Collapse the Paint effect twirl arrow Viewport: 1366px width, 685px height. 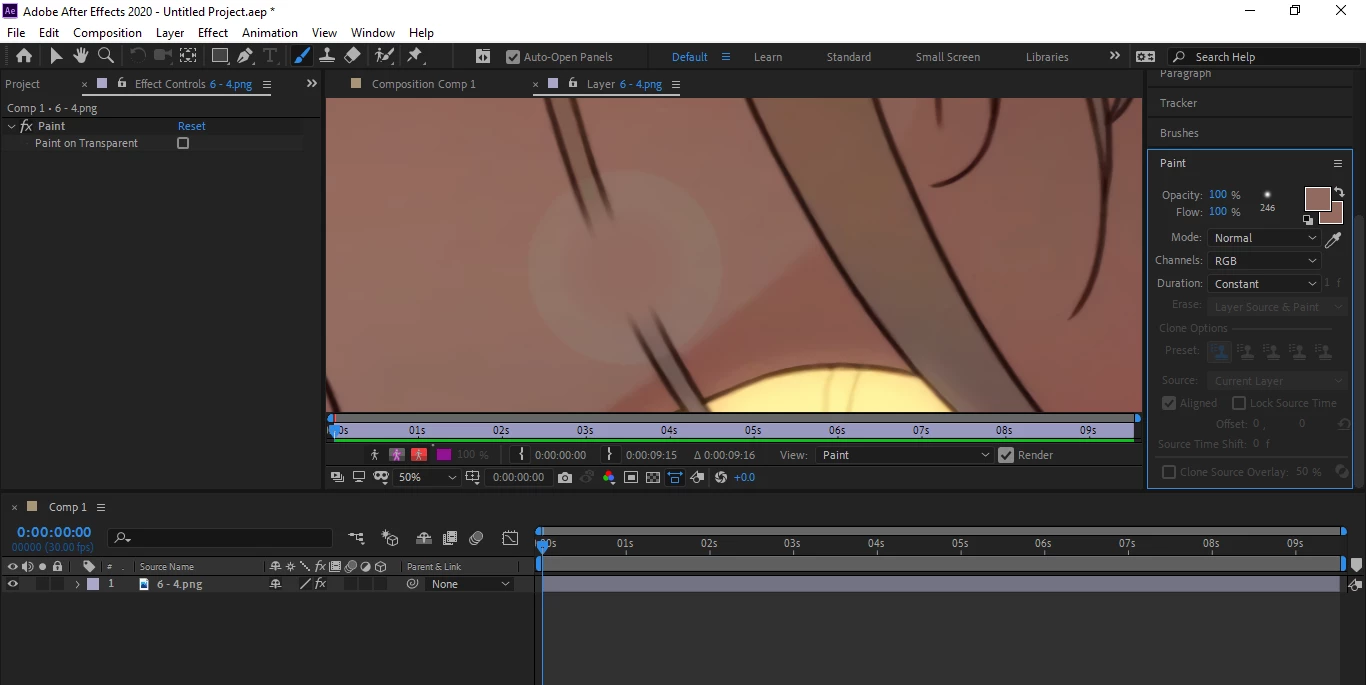tap(11, 126)
